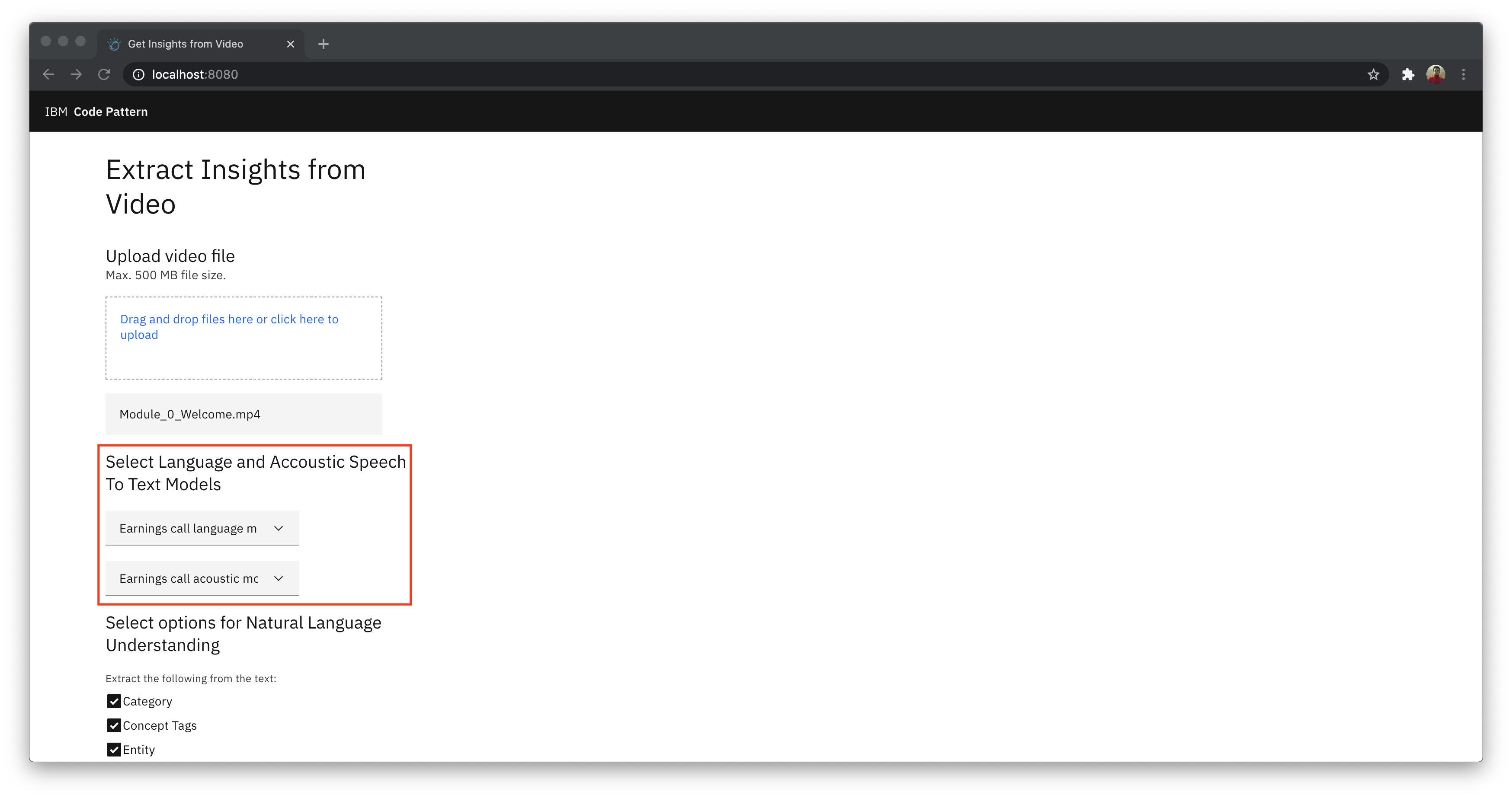Select the Earnings call acoustic model option
The width and height of the screenshot is (1512, 798).
pyautogui.click(x=200, y=578)
